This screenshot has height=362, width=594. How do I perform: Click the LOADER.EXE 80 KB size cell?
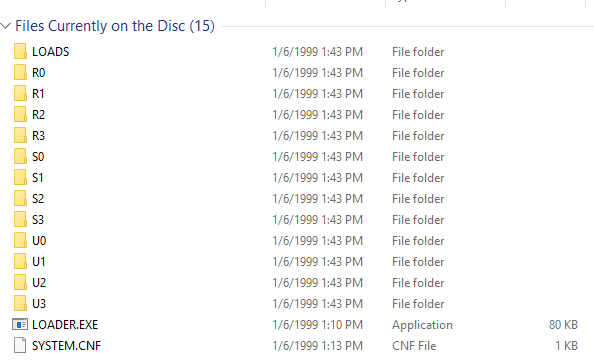tap(563, 325)
